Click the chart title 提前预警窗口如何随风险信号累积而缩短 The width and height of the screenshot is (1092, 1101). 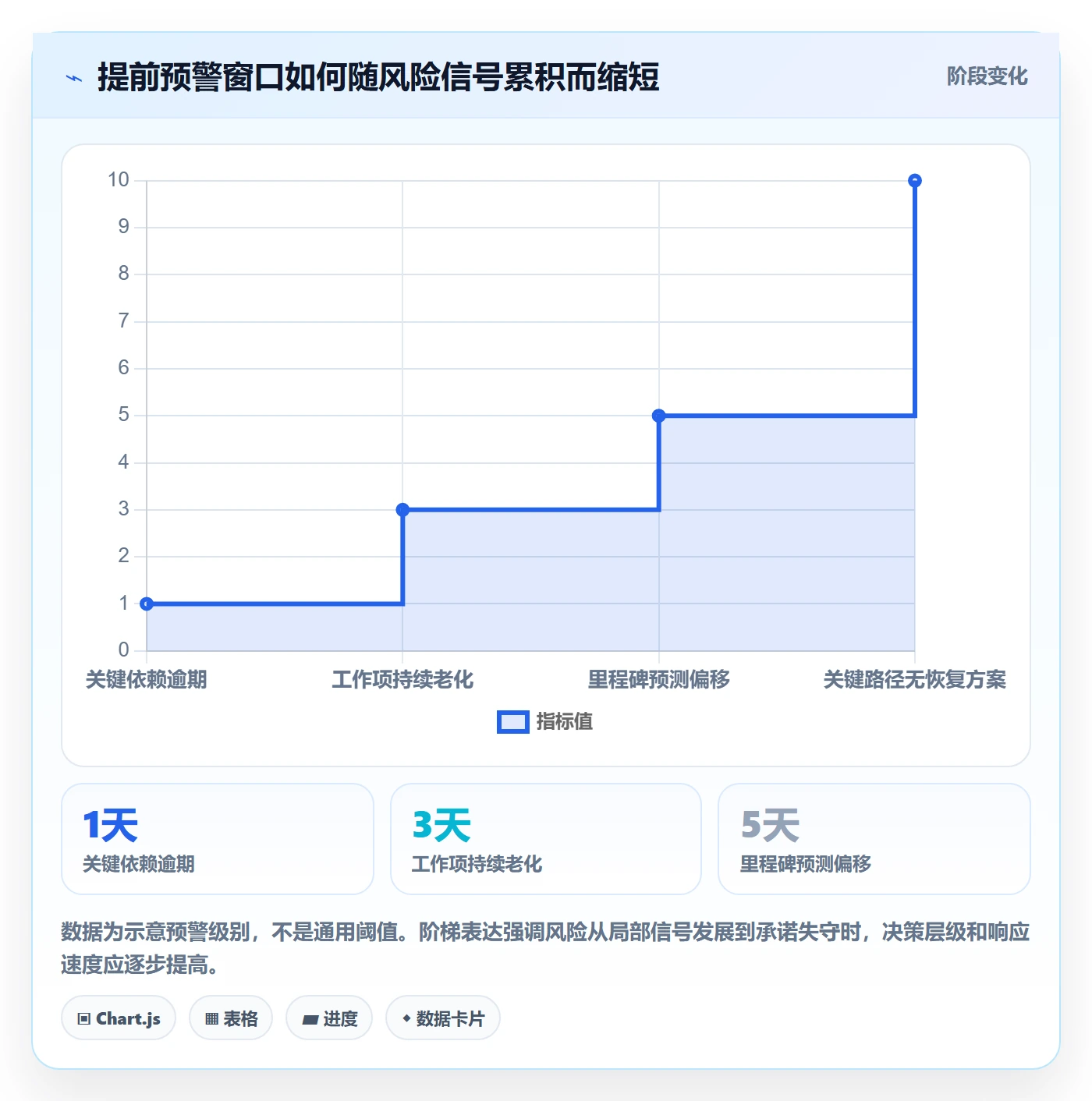point(378,77)
